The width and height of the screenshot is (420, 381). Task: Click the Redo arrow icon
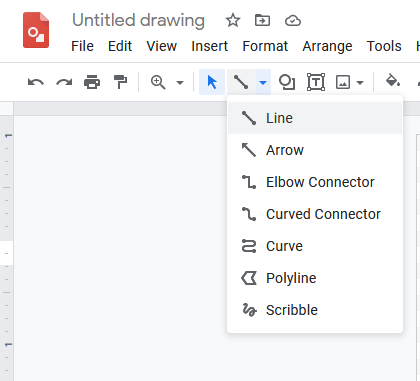(64, 82)
